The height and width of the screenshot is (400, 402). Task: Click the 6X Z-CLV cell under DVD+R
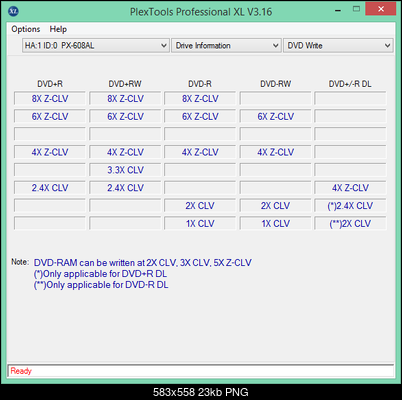pos(50,116)
